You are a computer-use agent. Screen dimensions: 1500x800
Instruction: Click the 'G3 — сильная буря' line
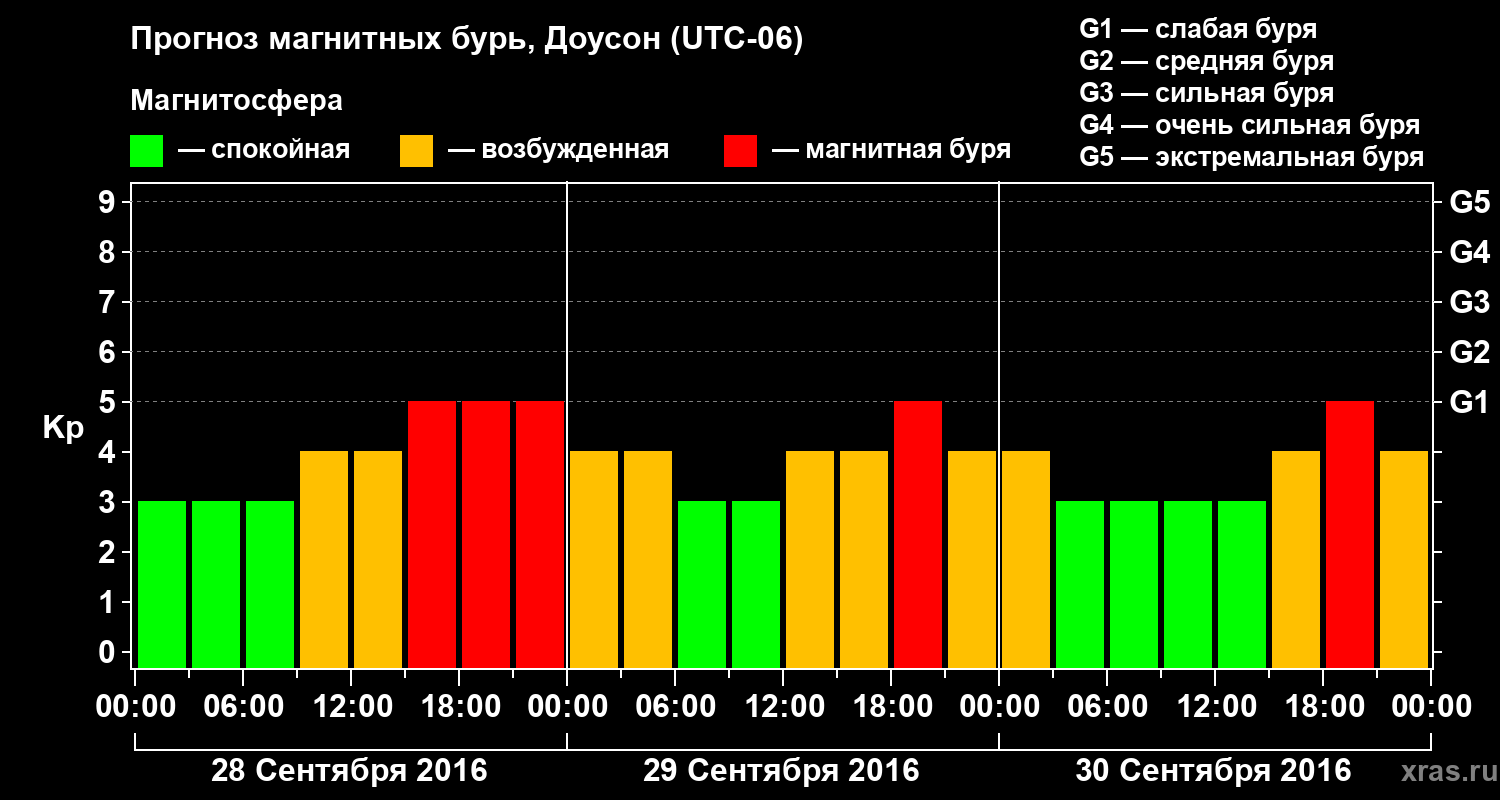1206,93
